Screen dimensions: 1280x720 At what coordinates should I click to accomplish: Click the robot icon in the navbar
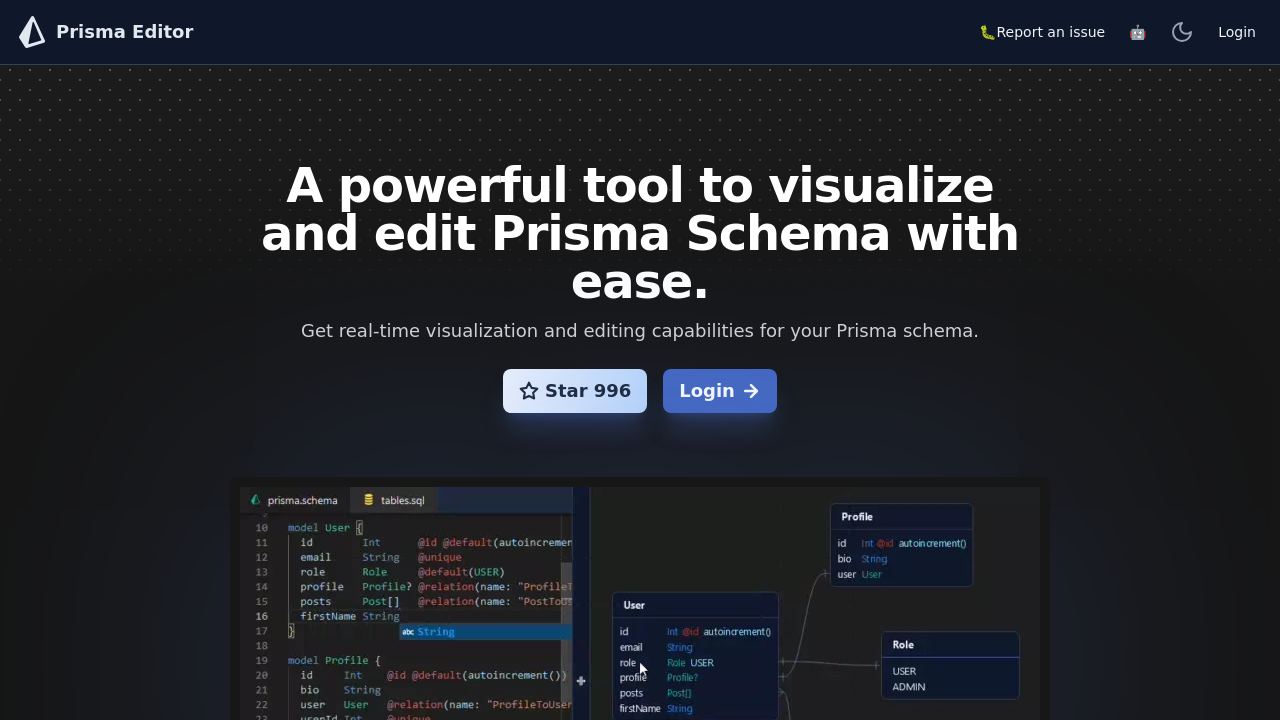1137,31
